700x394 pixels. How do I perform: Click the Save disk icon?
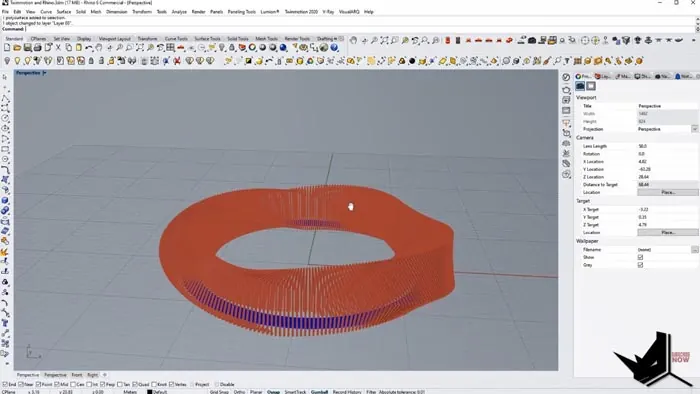[x=27, y=48]
